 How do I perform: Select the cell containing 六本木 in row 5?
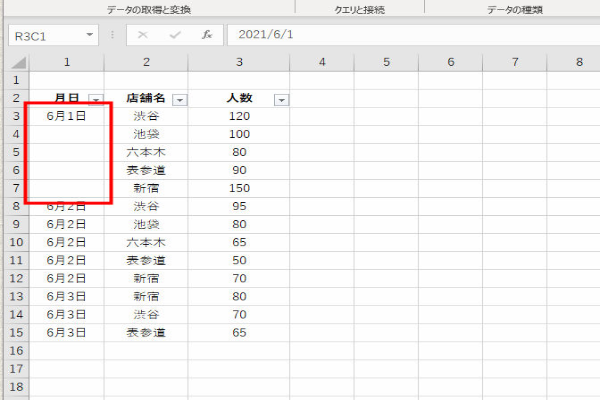coord(146,152)
